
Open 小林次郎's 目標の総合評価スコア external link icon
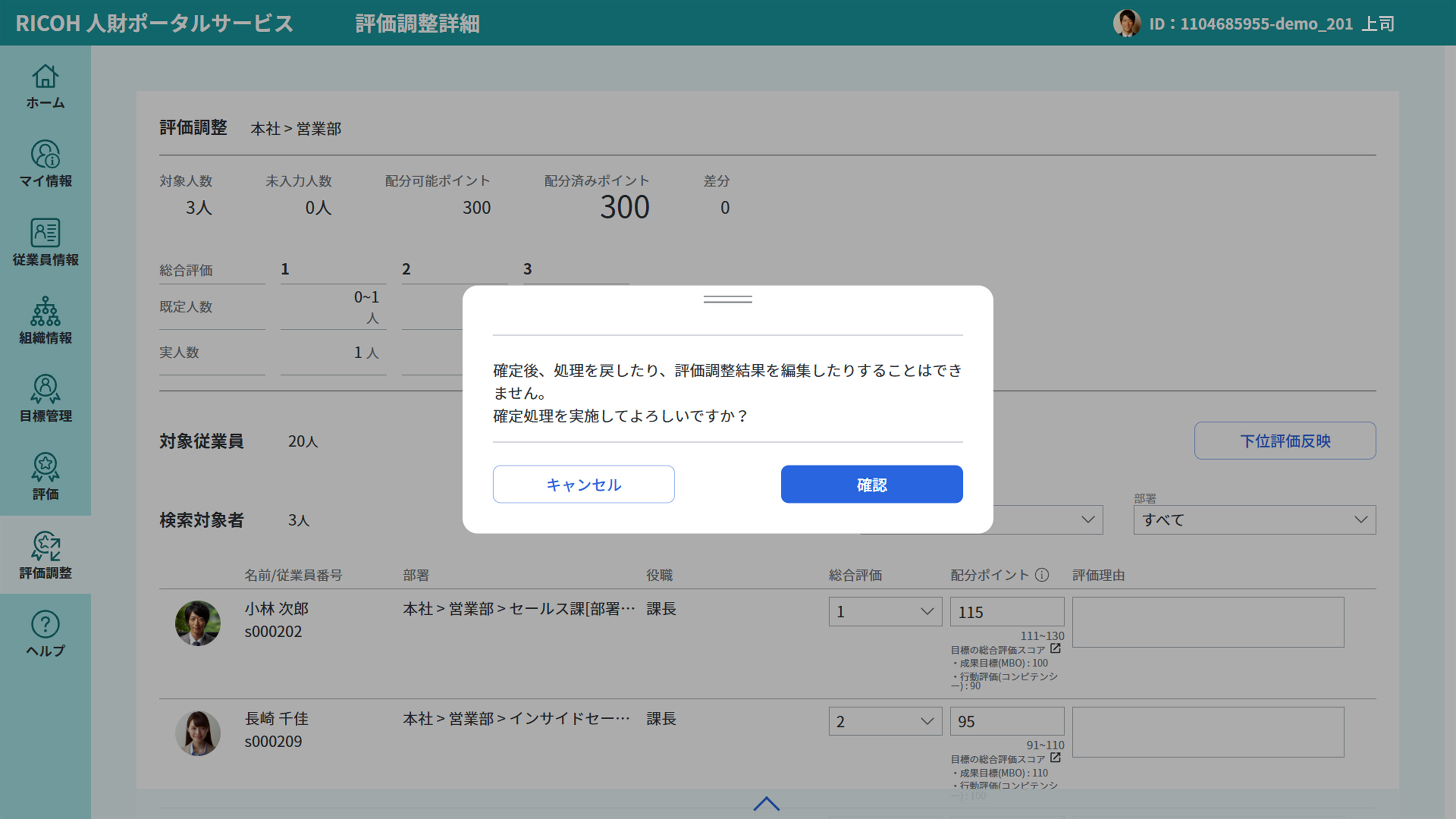[x=1055, y=649]
